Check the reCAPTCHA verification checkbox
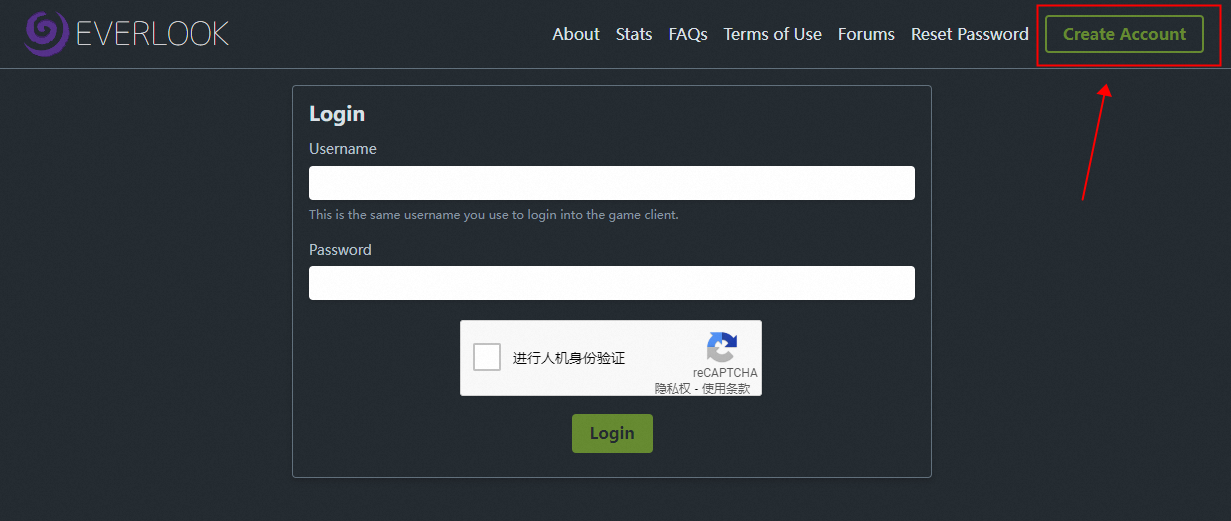The width and height of the screenshot is (1231, 521). tap(487, 357)
